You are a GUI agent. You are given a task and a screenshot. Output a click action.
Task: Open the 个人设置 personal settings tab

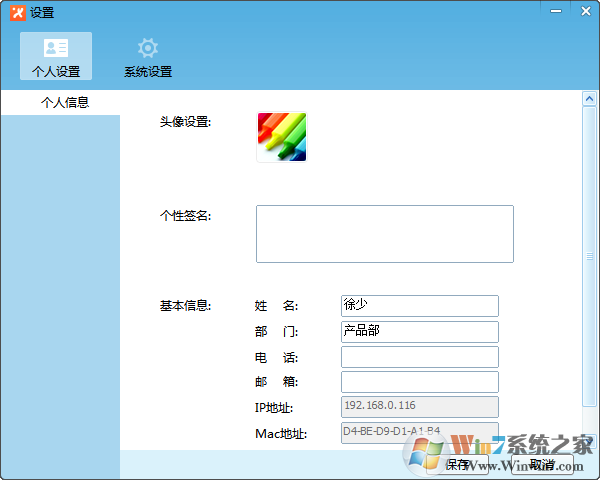coord(56,56)
